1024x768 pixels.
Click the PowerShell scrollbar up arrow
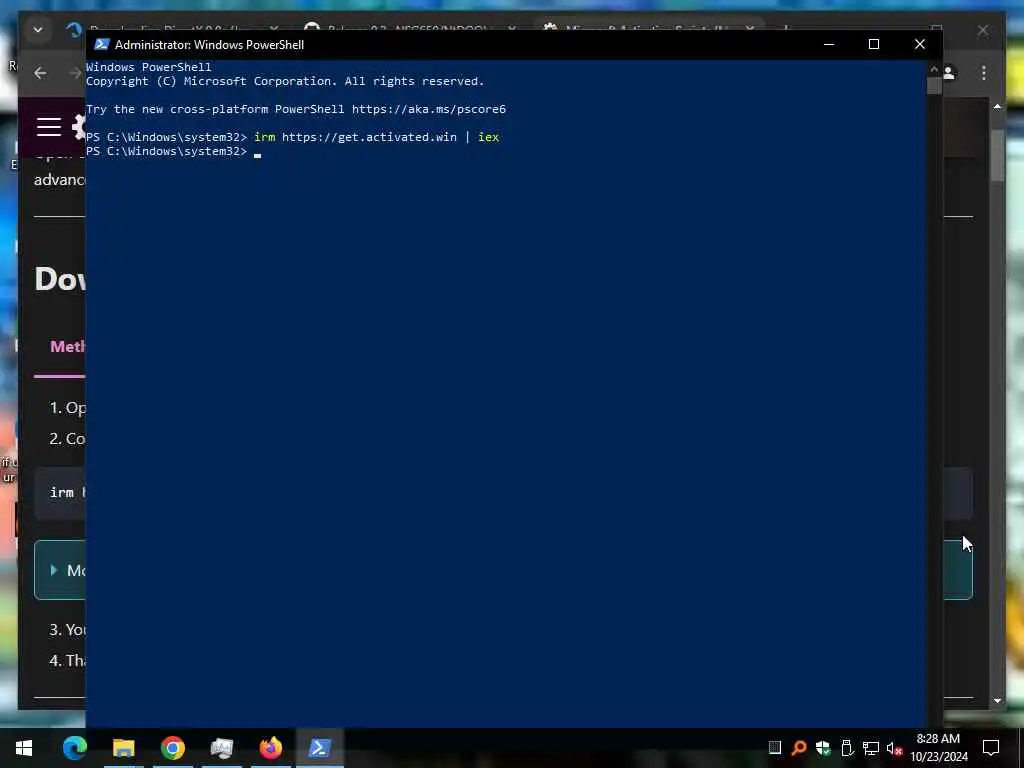pos(934,69)
